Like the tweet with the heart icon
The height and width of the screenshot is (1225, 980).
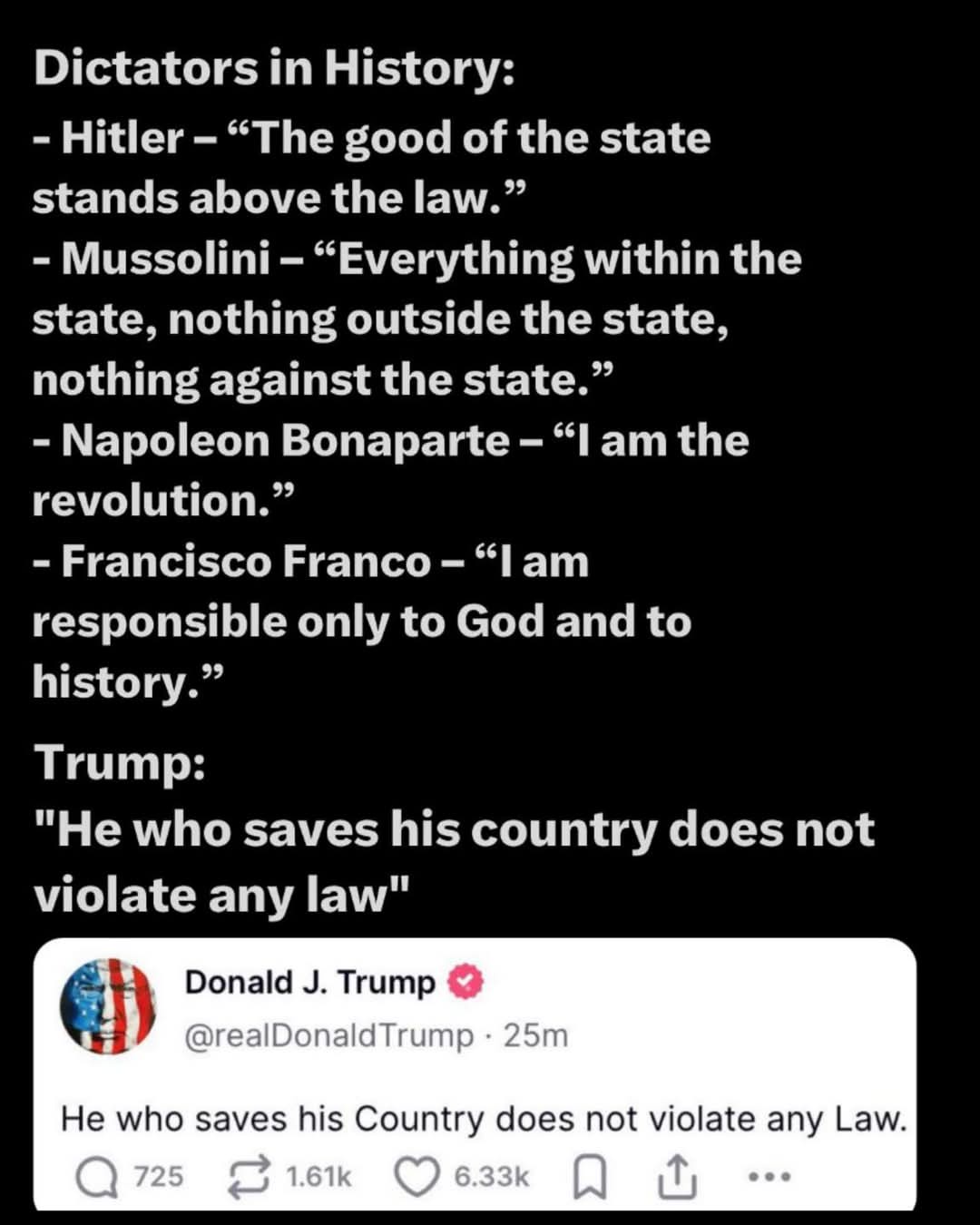[x=417, y=1177]
